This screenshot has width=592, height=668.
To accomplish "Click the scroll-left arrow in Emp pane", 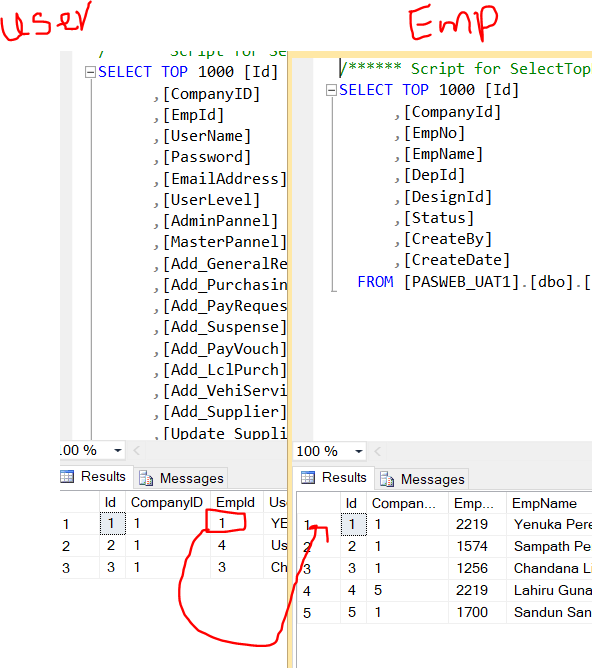I will point(377,451).
